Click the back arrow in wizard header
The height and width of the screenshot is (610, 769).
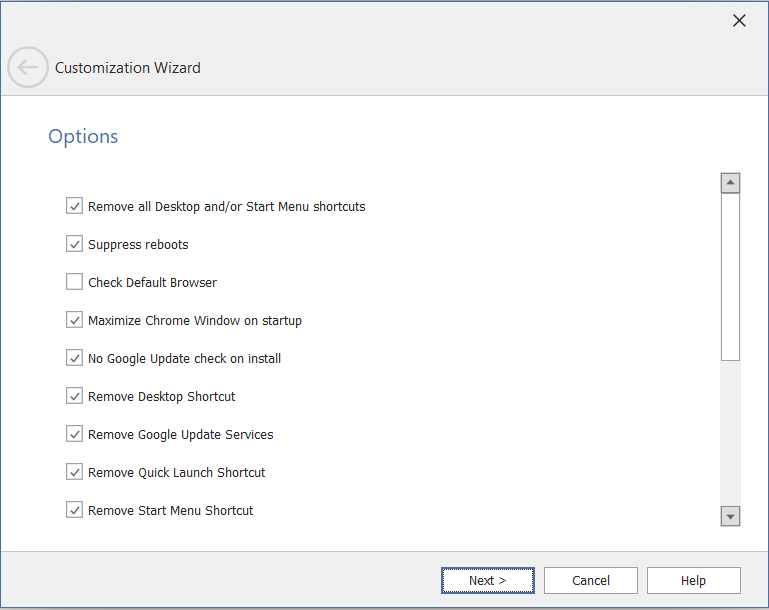pyautogui.click(x=27, y=68)
